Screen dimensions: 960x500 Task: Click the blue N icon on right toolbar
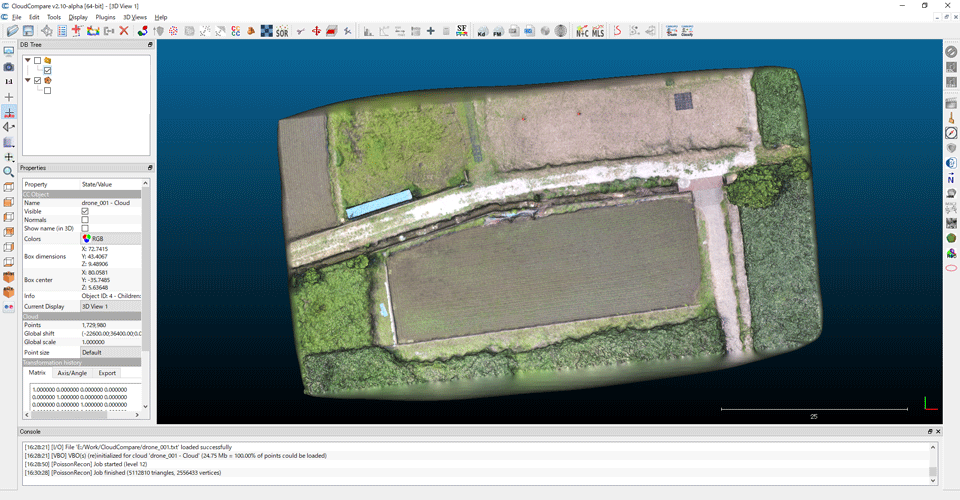click(951, 179)
